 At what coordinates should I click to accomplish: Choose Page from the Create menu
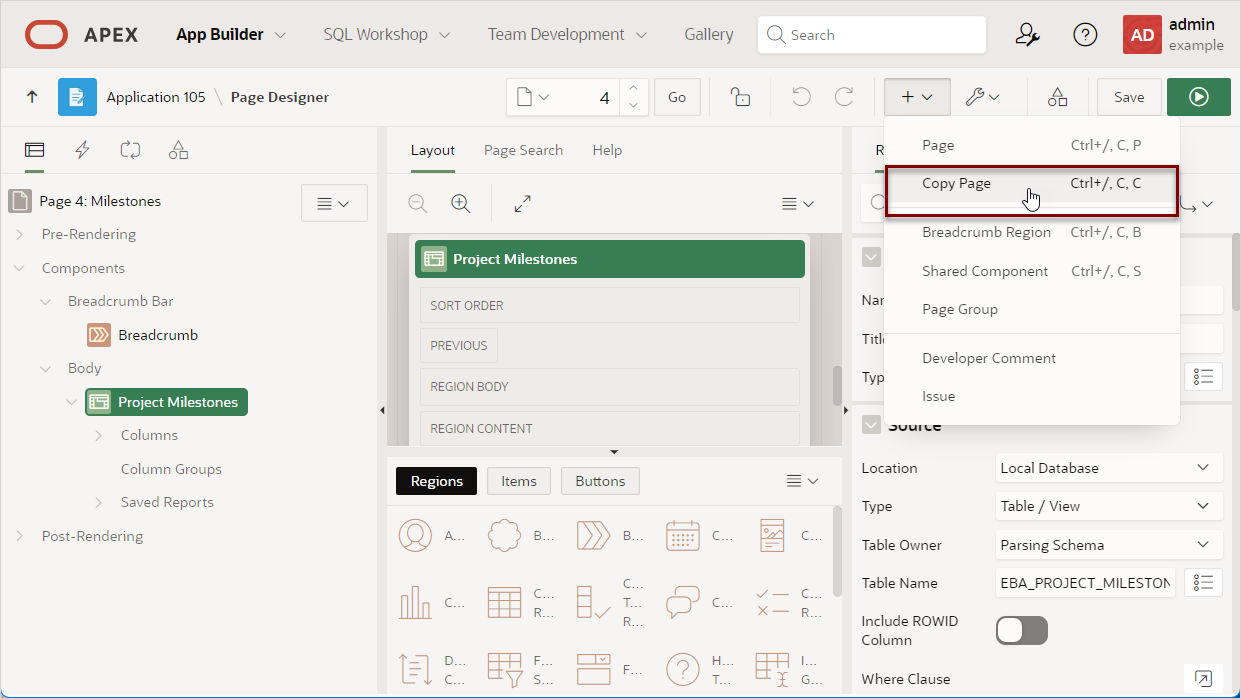[x=1032, y=145]
